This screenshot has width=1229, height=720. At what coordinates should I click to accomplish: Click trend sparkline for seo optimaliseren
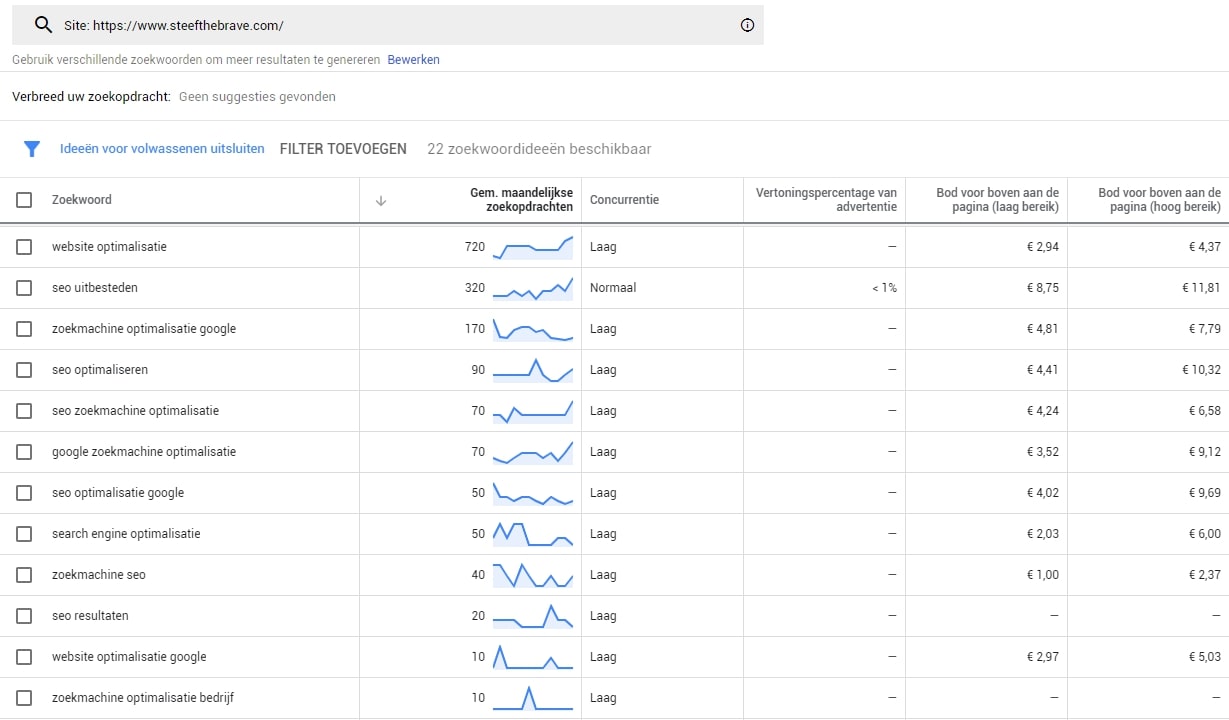coord(533,370)
